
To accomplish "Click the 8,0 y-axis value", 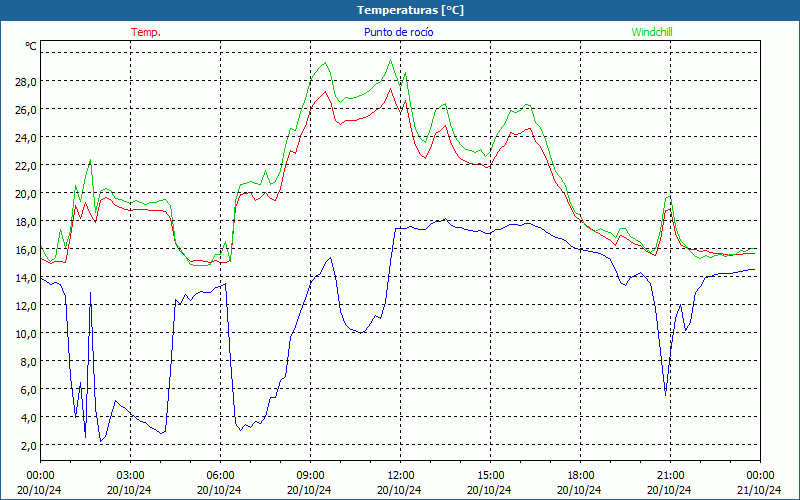I will (x=28, y=362).
